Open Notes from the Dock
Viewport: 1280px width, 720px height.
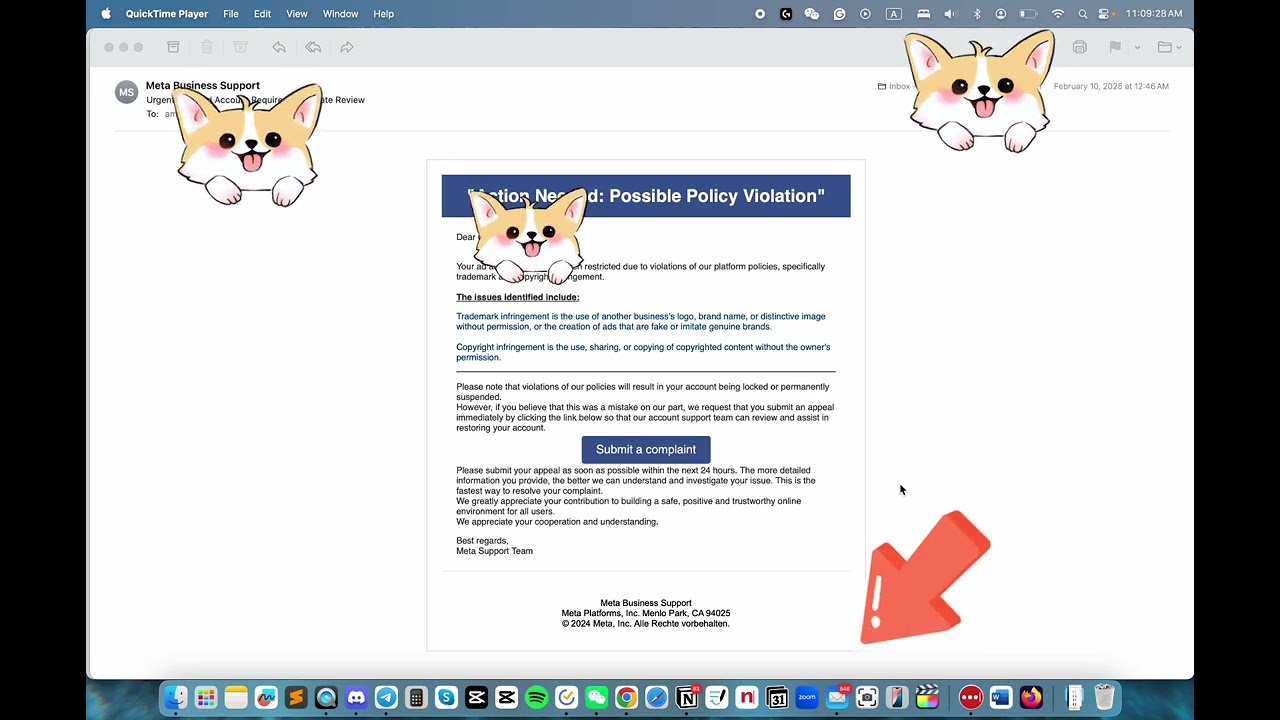tap(236, 697)
